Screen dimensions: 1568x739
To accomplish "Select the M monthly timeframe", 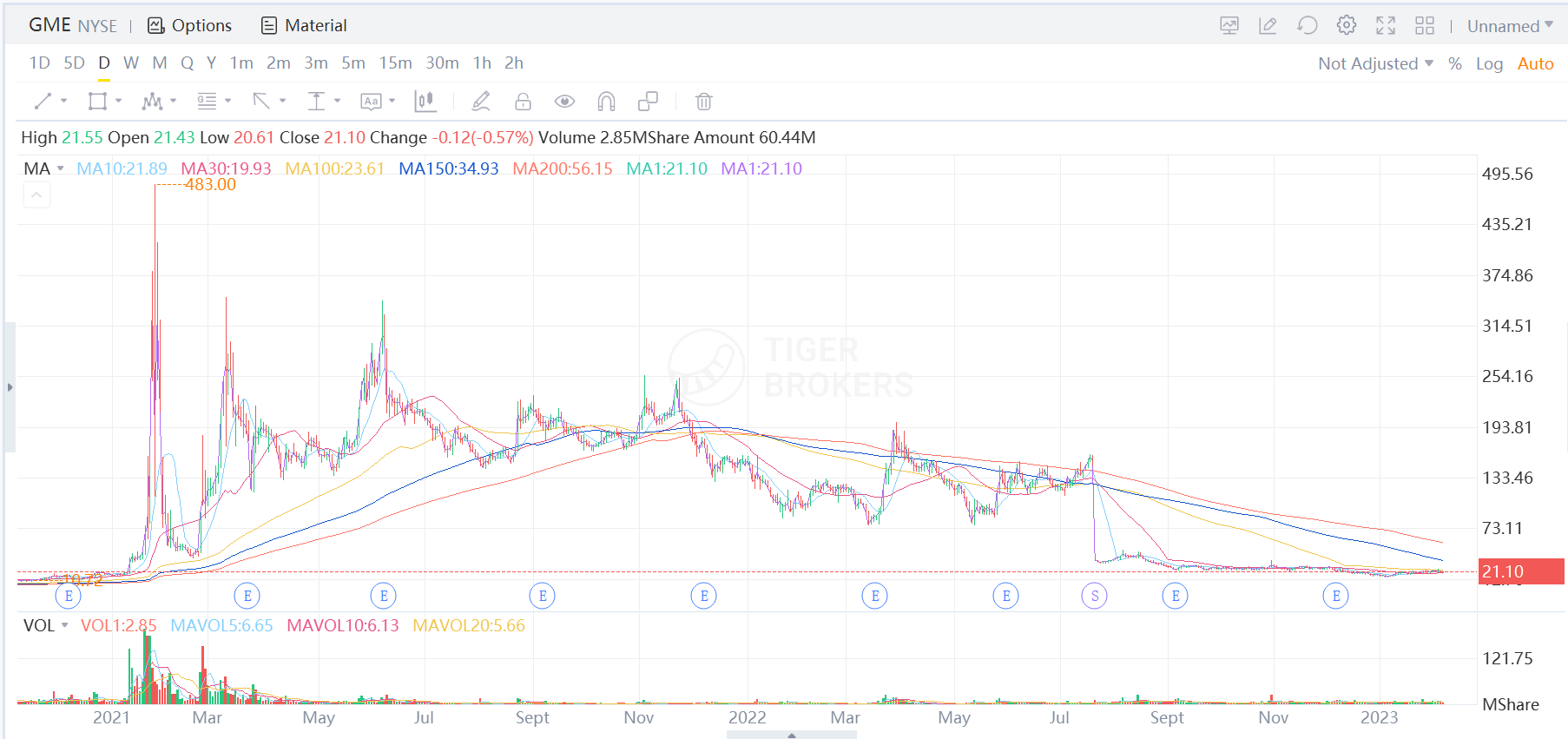I will (160, 63).
